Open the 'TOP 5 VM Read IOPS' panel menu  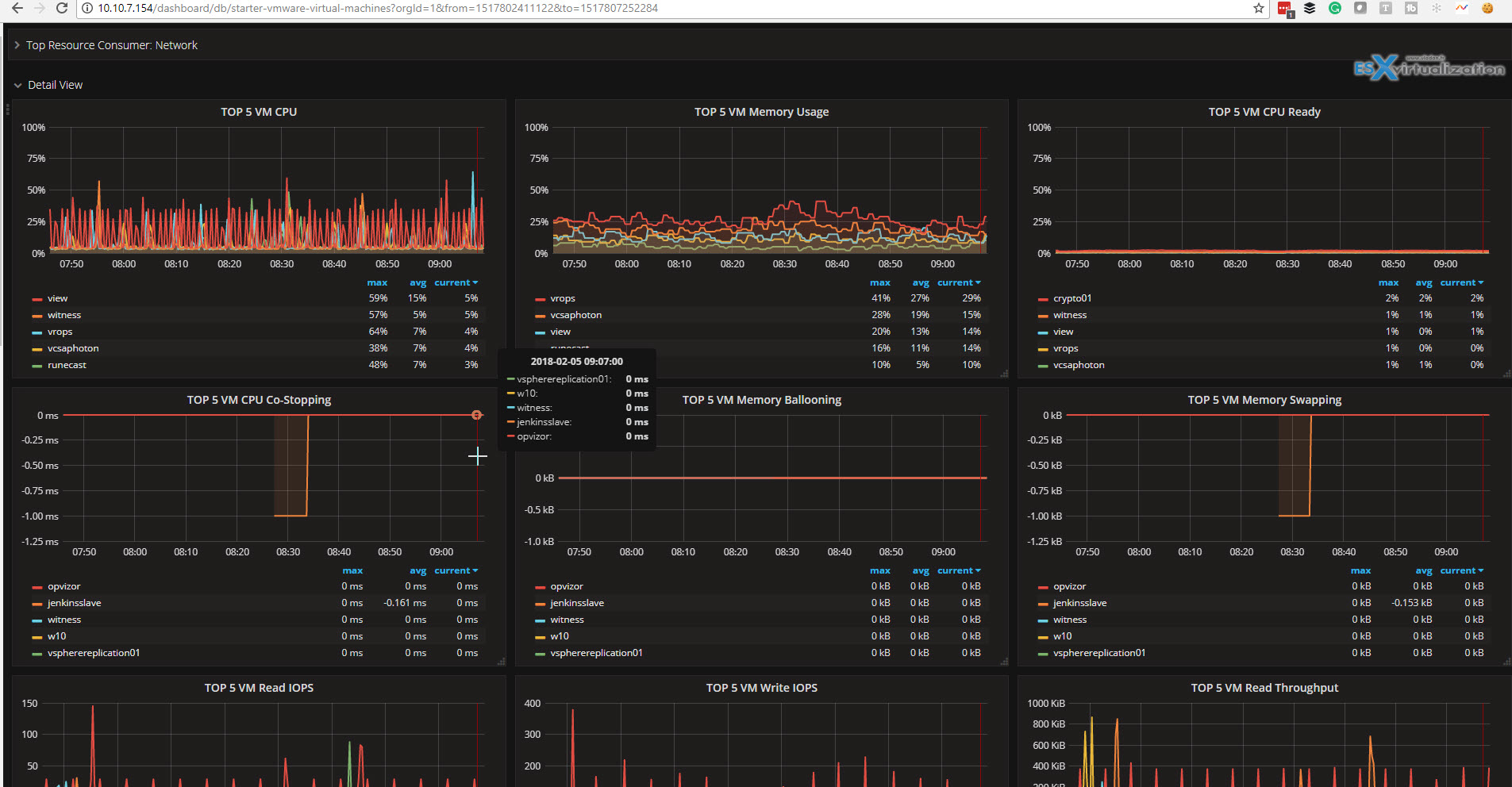[x=259, y=688]
